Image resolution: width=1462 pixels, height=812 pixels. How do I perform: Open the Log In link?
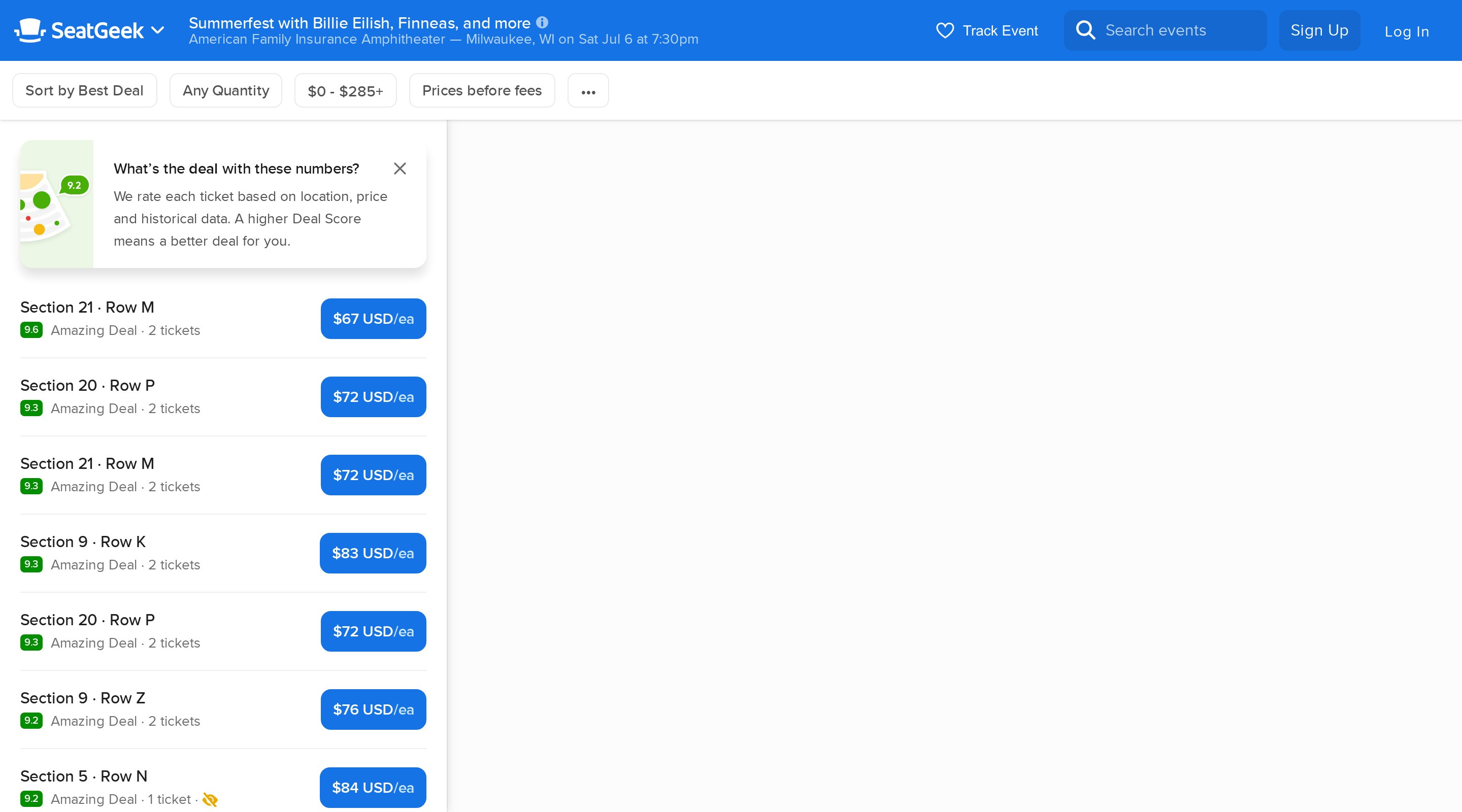coord(1406,31)
